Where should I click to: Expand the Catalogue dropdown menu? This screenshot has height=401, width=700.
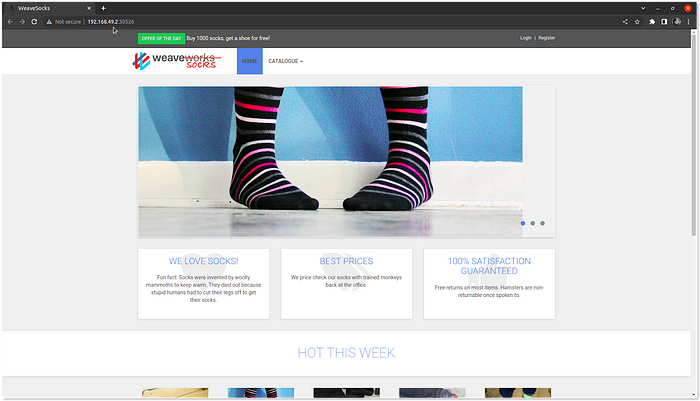tap(285, 61)
